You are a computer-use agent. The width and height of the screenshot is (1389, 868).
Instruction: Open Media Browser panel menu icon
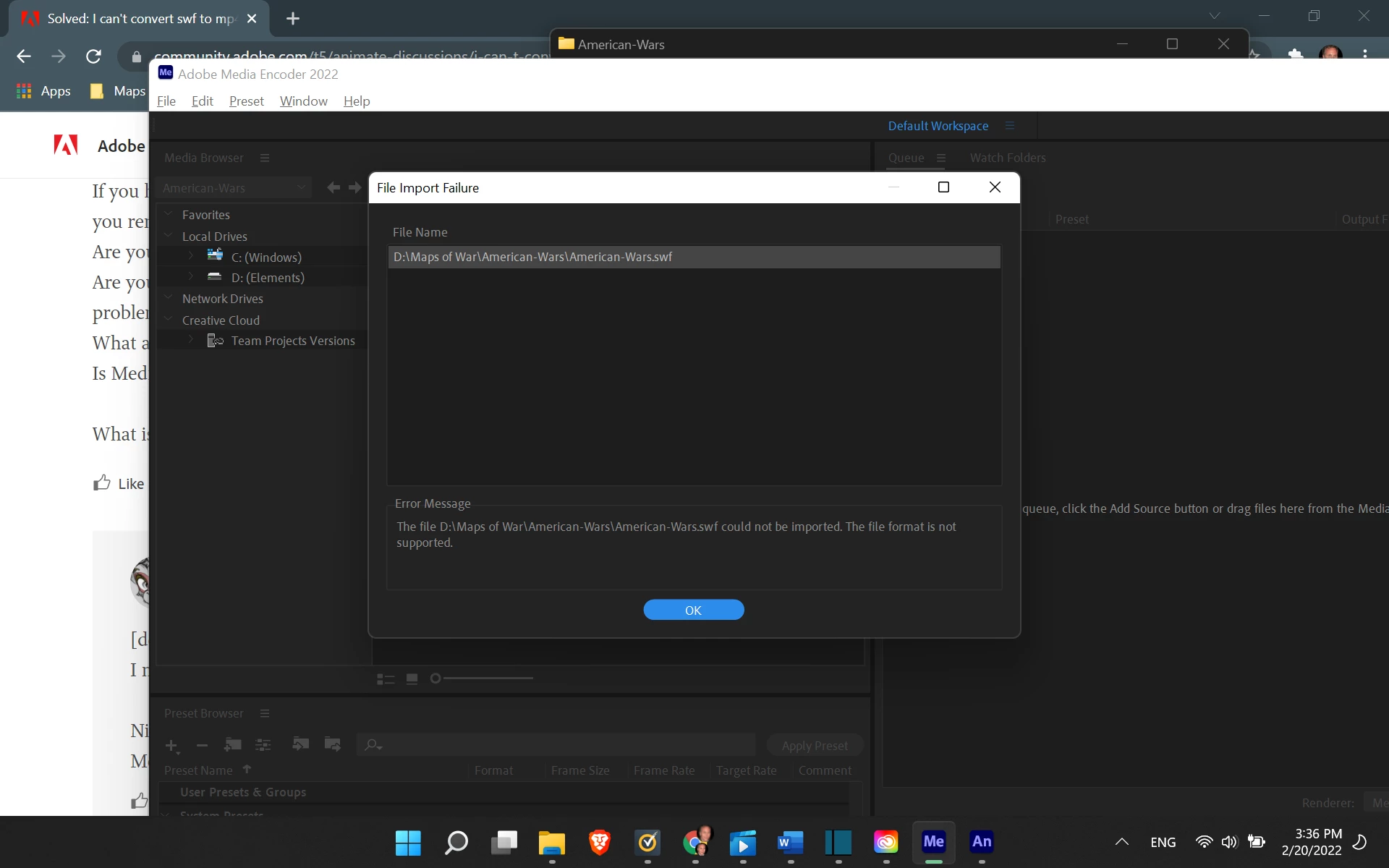click(x=265, y=158)
